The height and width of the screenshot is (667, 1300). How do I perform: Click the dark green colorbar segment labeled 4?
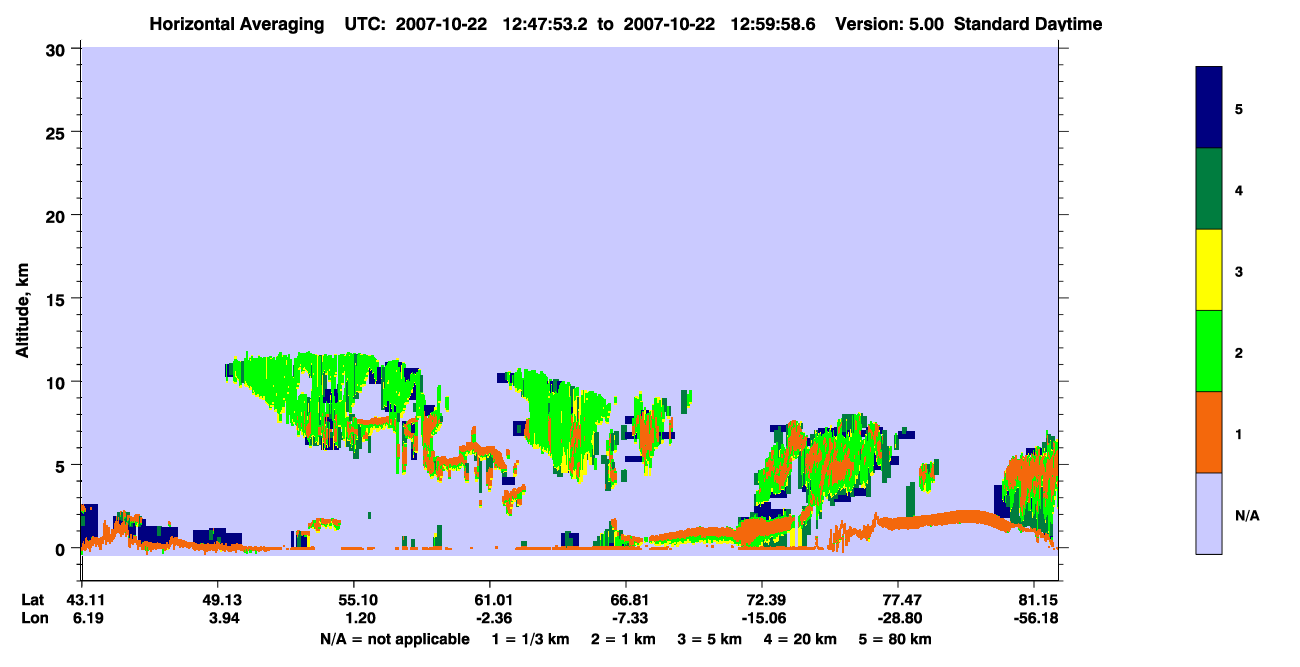(1209, 189)
